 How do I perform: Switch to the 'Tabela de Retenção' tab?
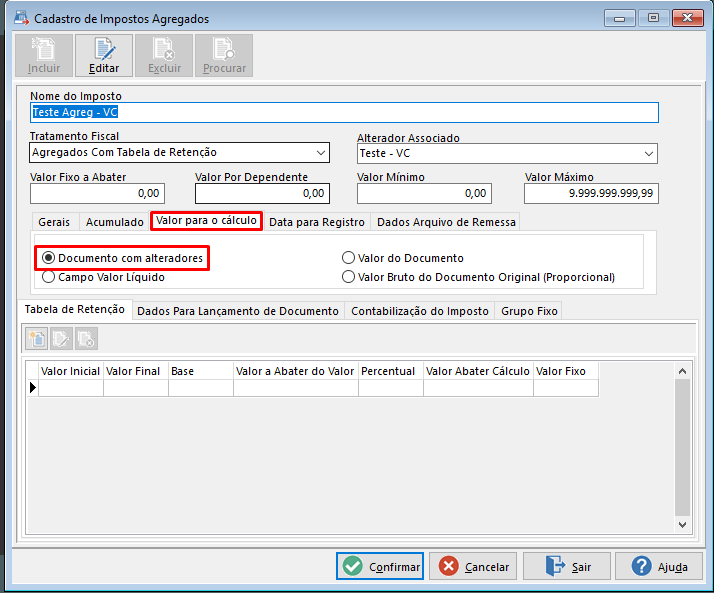(x=75, y=310)
